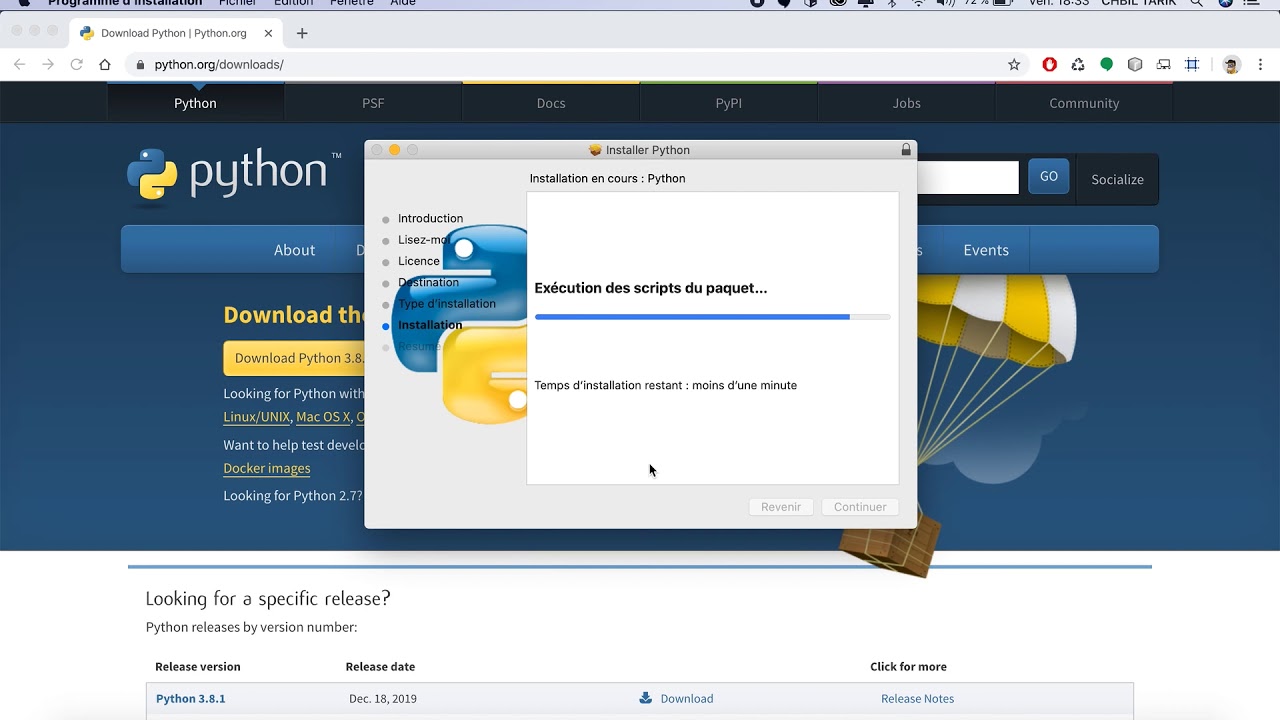Screen dimensions: 1280x720
Task: Click the 'Release version' column header
Action: click(198, 666)
